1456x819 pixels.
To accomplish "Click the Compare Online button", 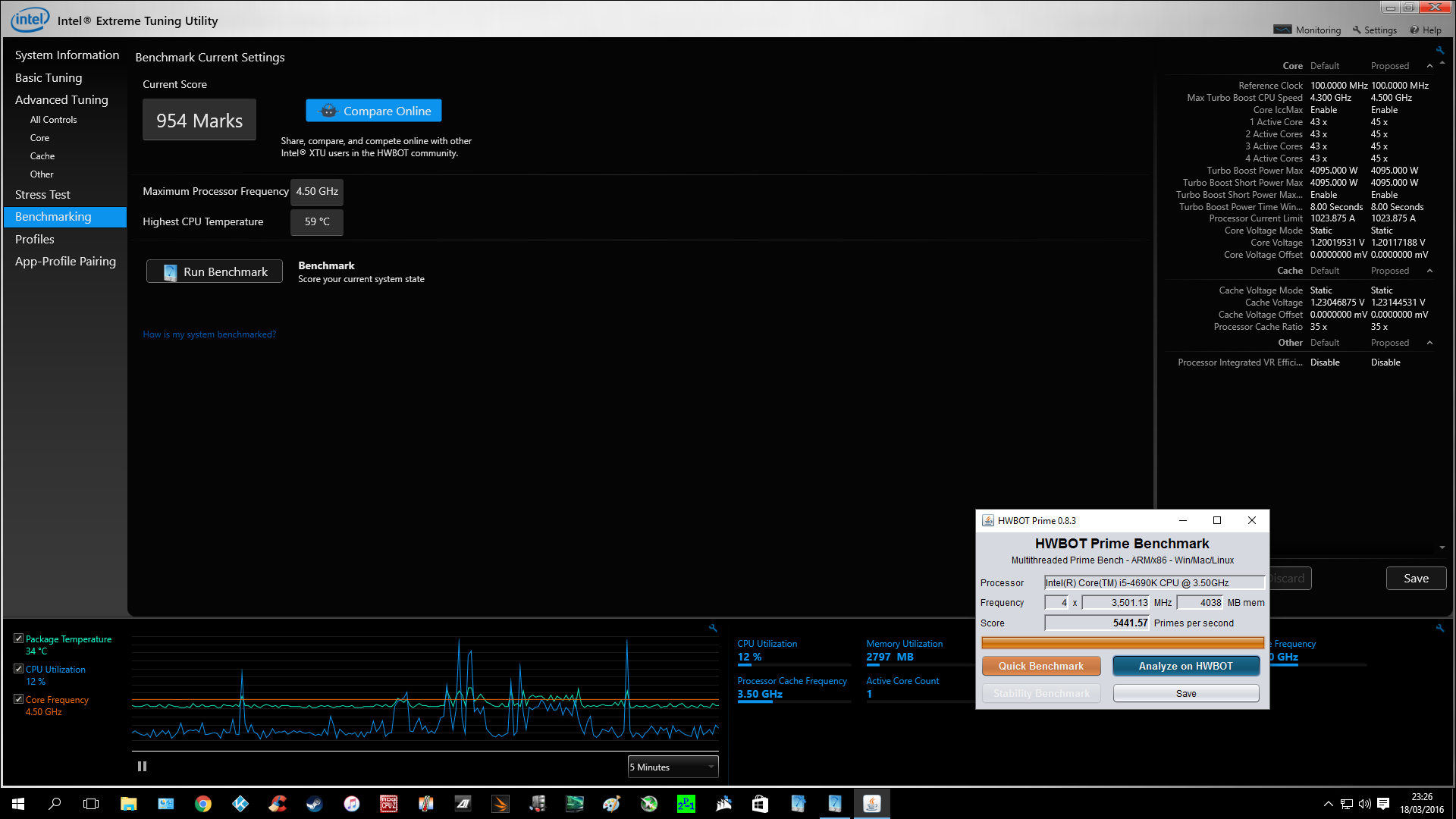I will click(373, 111).
